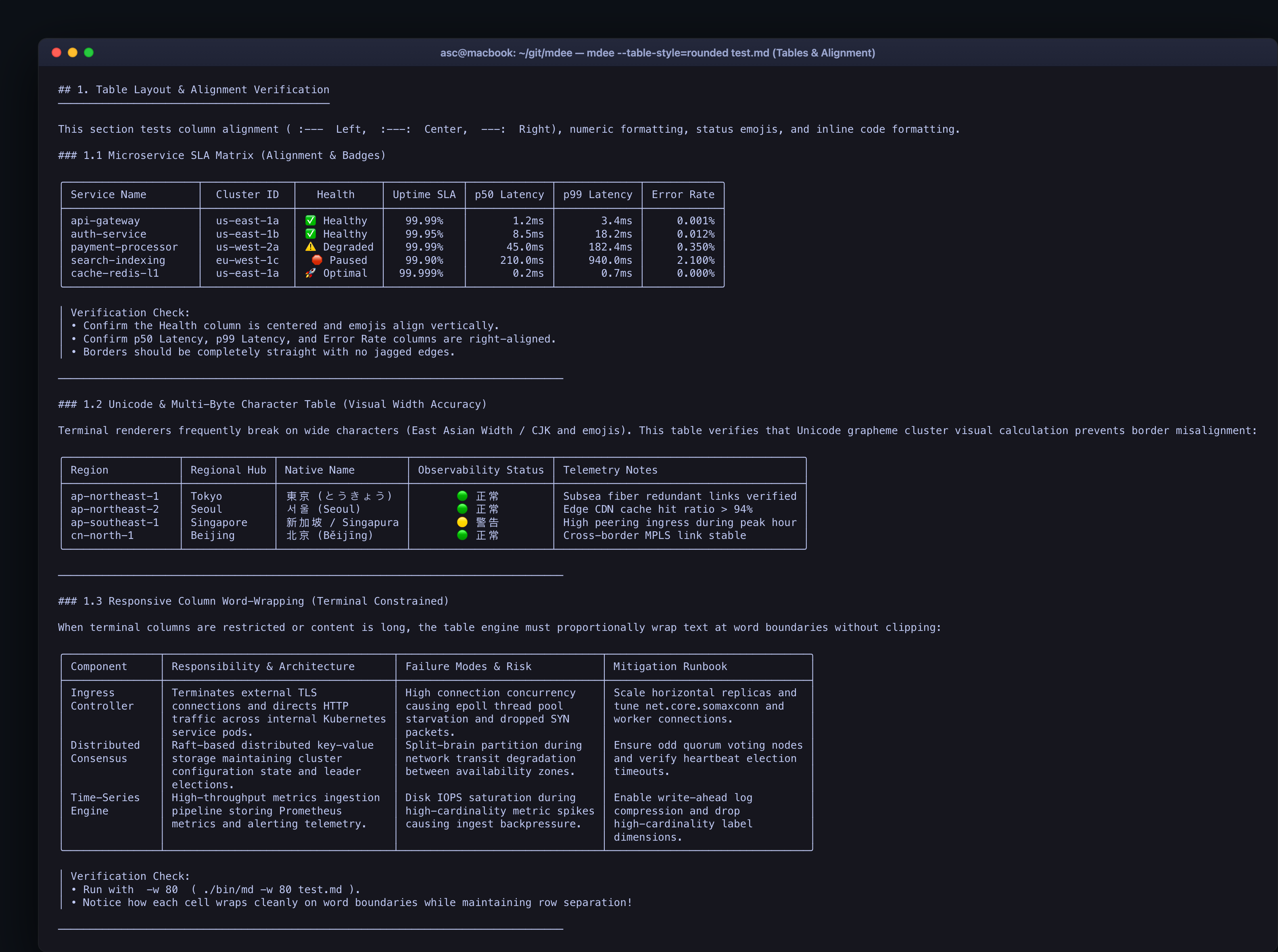Screen dimensions: 1278x952
Task: Click the red circle emoji next to Paused
Action: tap(317, 260)
